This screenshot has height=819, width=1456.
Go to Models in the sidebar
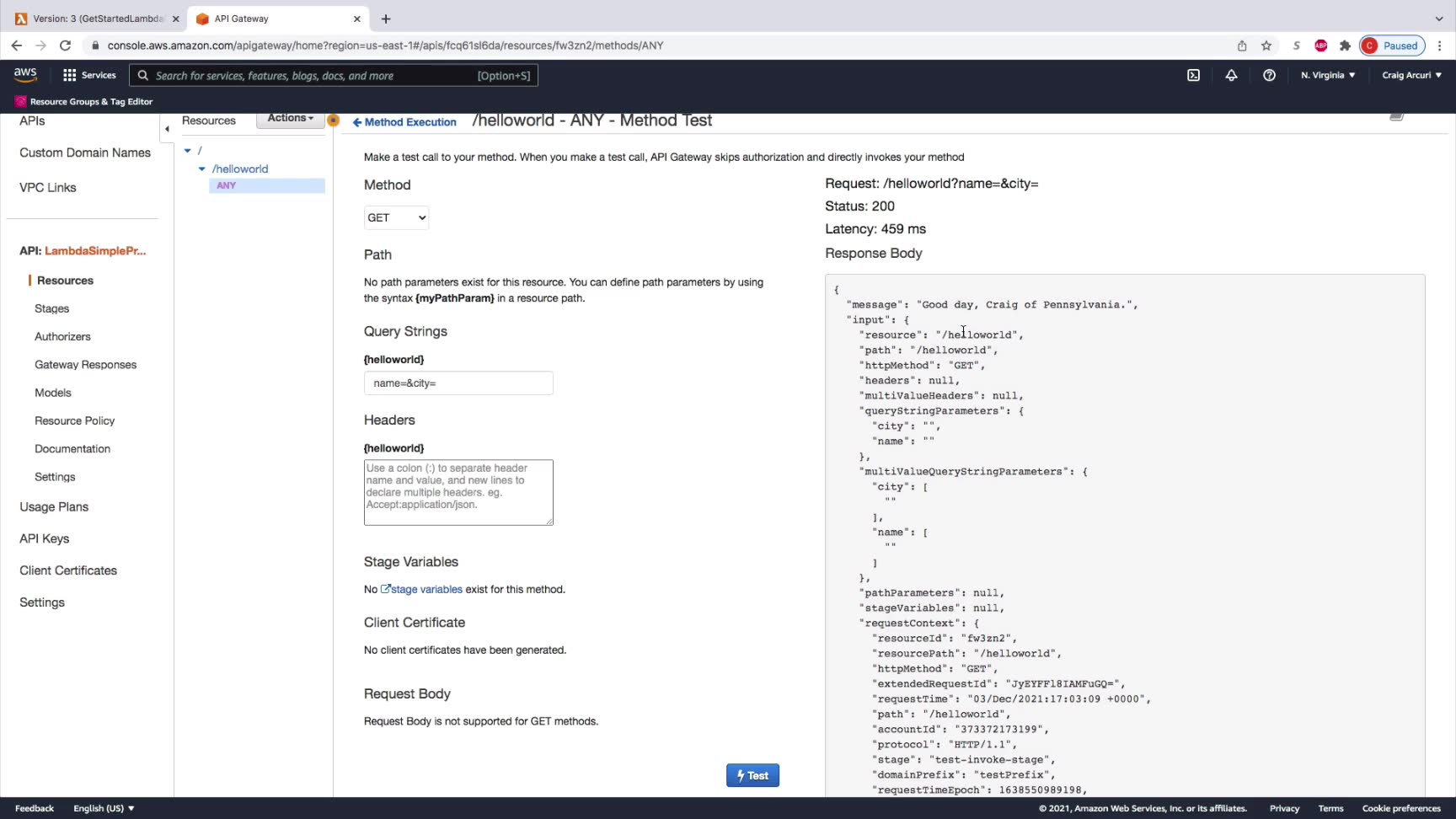coord(53,393)
